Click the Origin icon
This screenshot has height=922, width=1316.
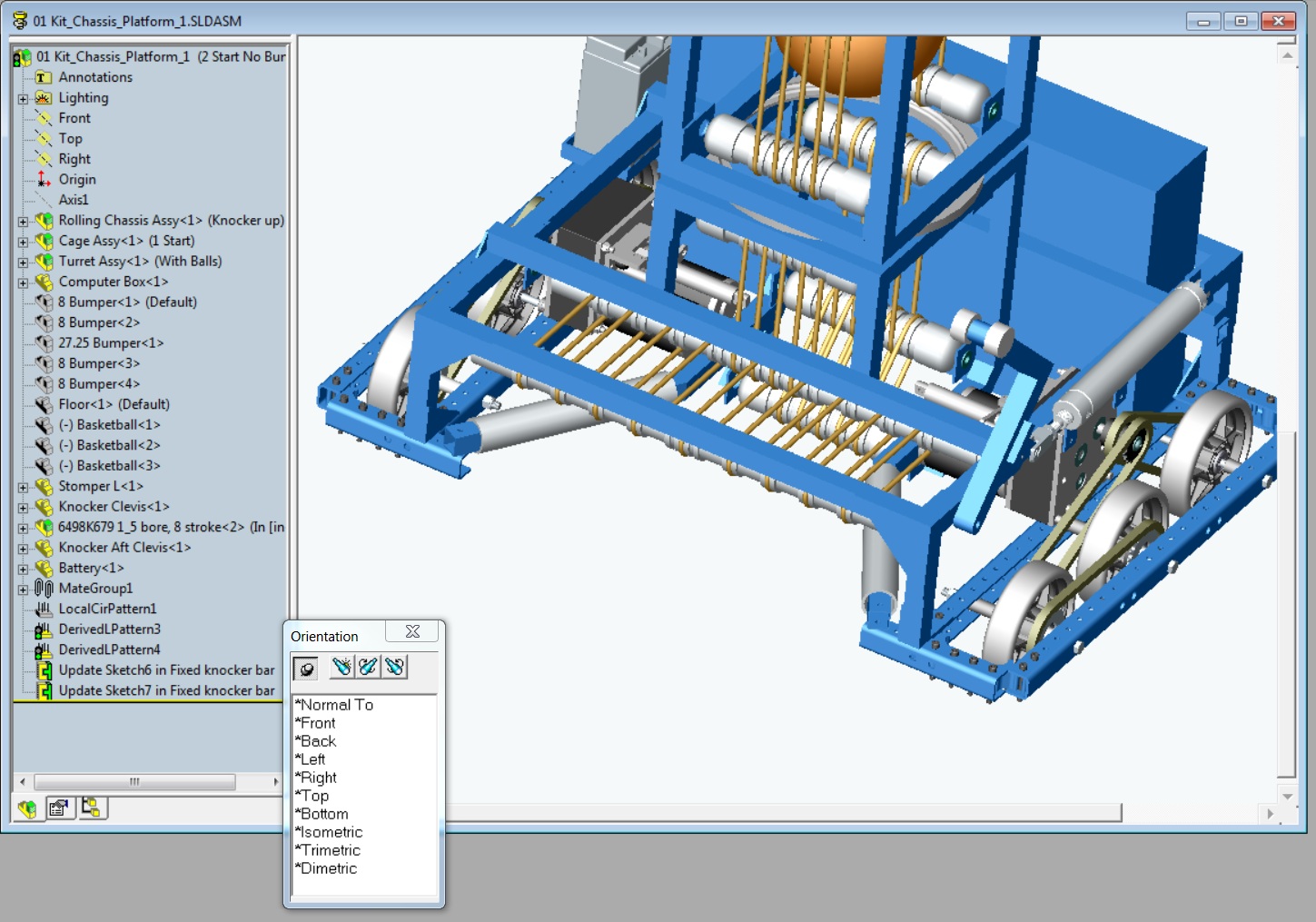click(x=43, y=180)
